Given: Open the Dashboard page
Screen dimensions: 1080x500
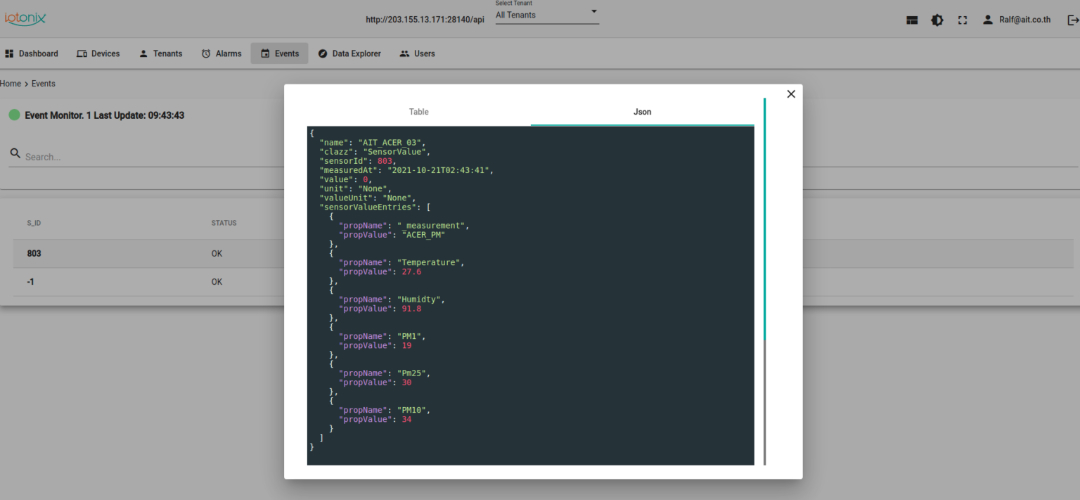Looking at the screenshot, I should coord(32,54).
